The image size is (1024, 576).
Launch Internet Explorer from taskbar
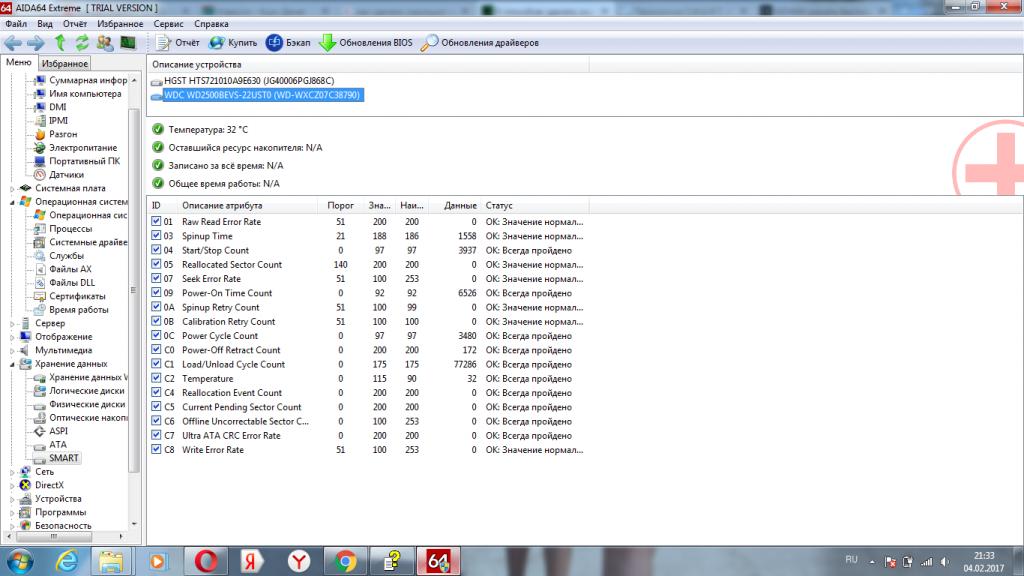click(67, 561)
